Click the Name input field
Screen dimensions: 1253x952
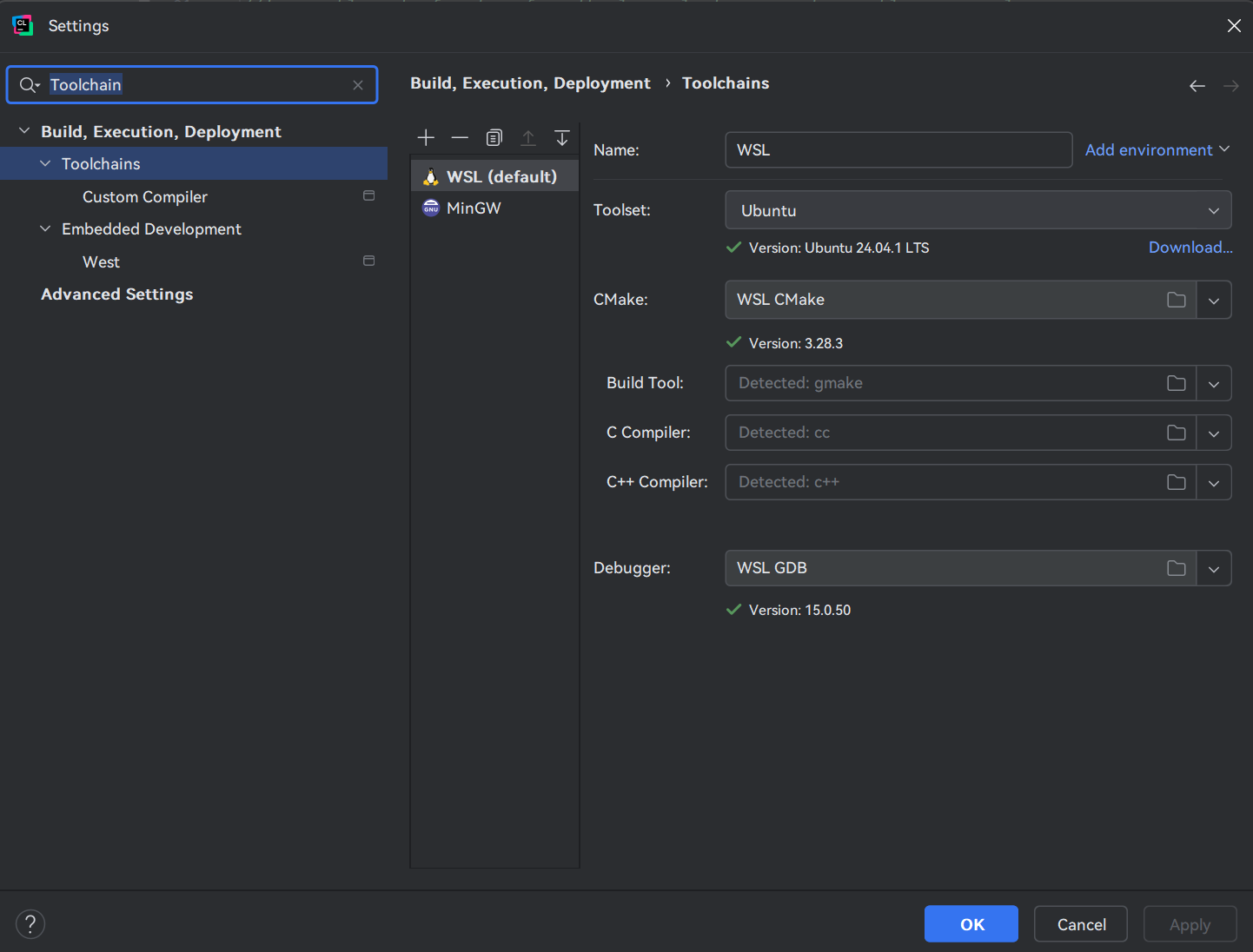pyautogui.click(x=898, y=150)
